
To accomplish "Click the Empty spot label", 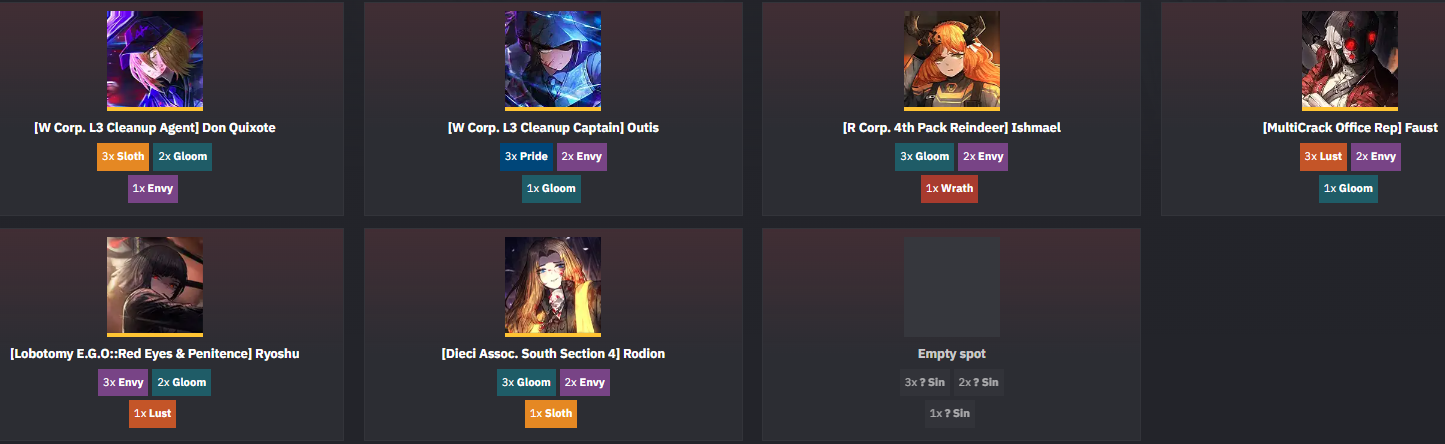I will click(x=952, y=354).
